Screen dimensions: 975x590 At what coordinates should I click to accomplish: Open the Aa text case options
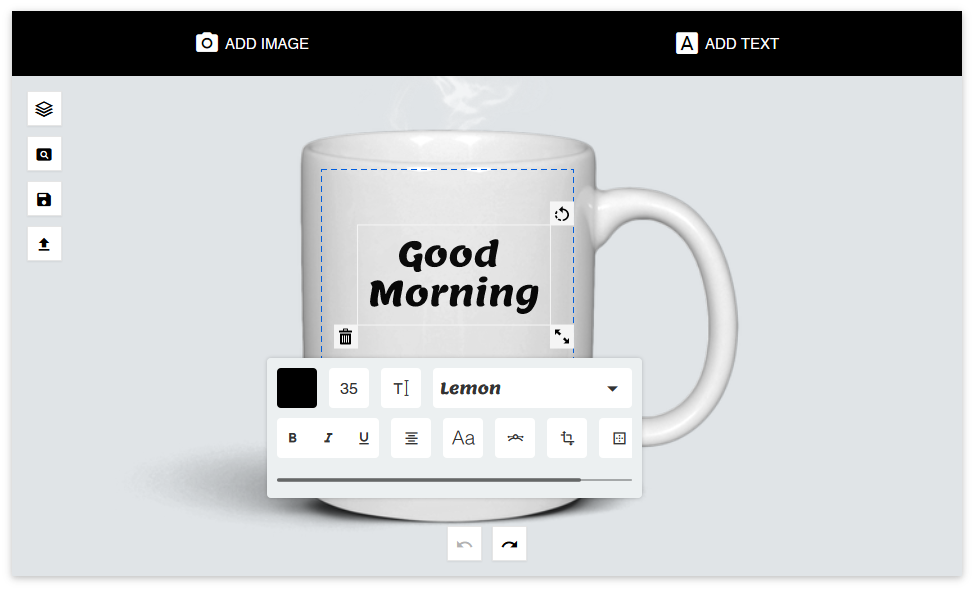(x=463, y=438)
